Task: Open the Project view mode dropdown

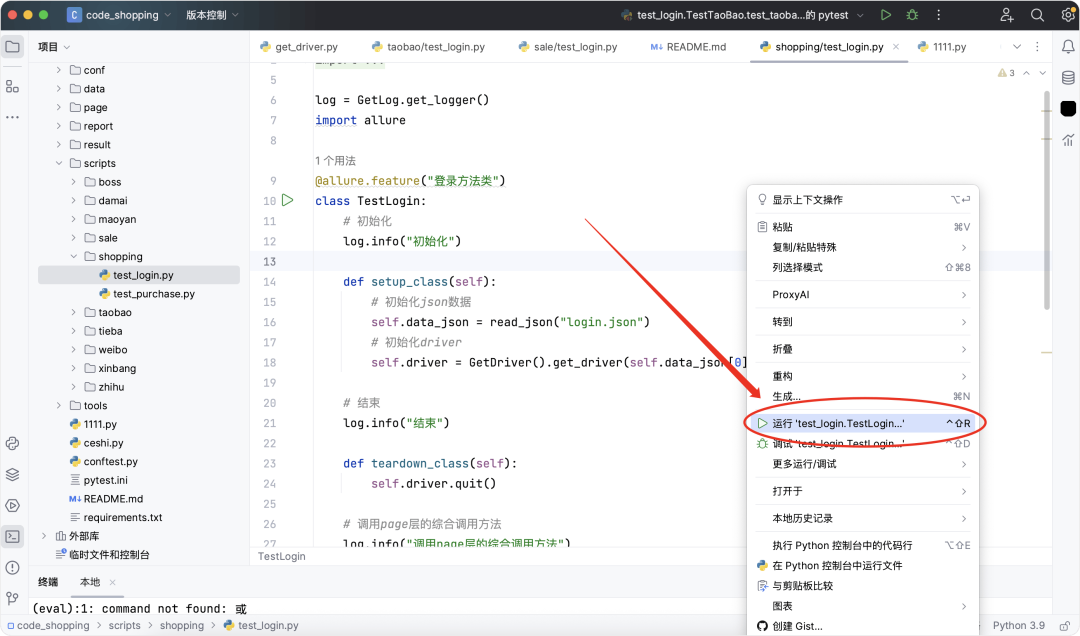Action: 54,47
